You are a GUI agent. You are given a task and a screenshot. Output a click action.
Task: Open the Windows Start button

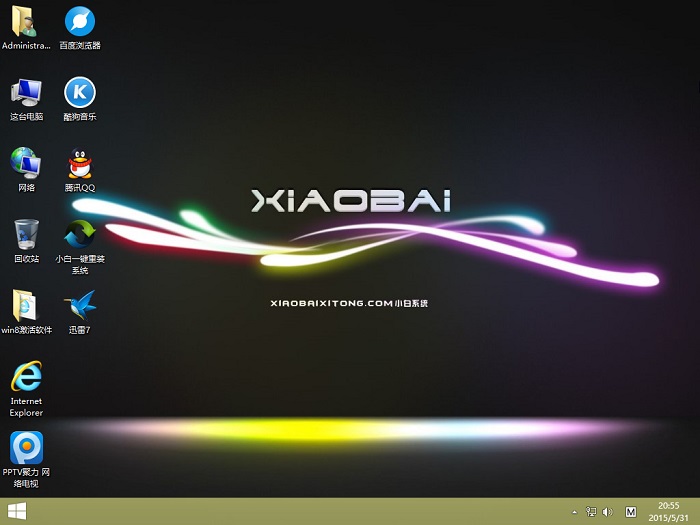[x=17, y=511]
